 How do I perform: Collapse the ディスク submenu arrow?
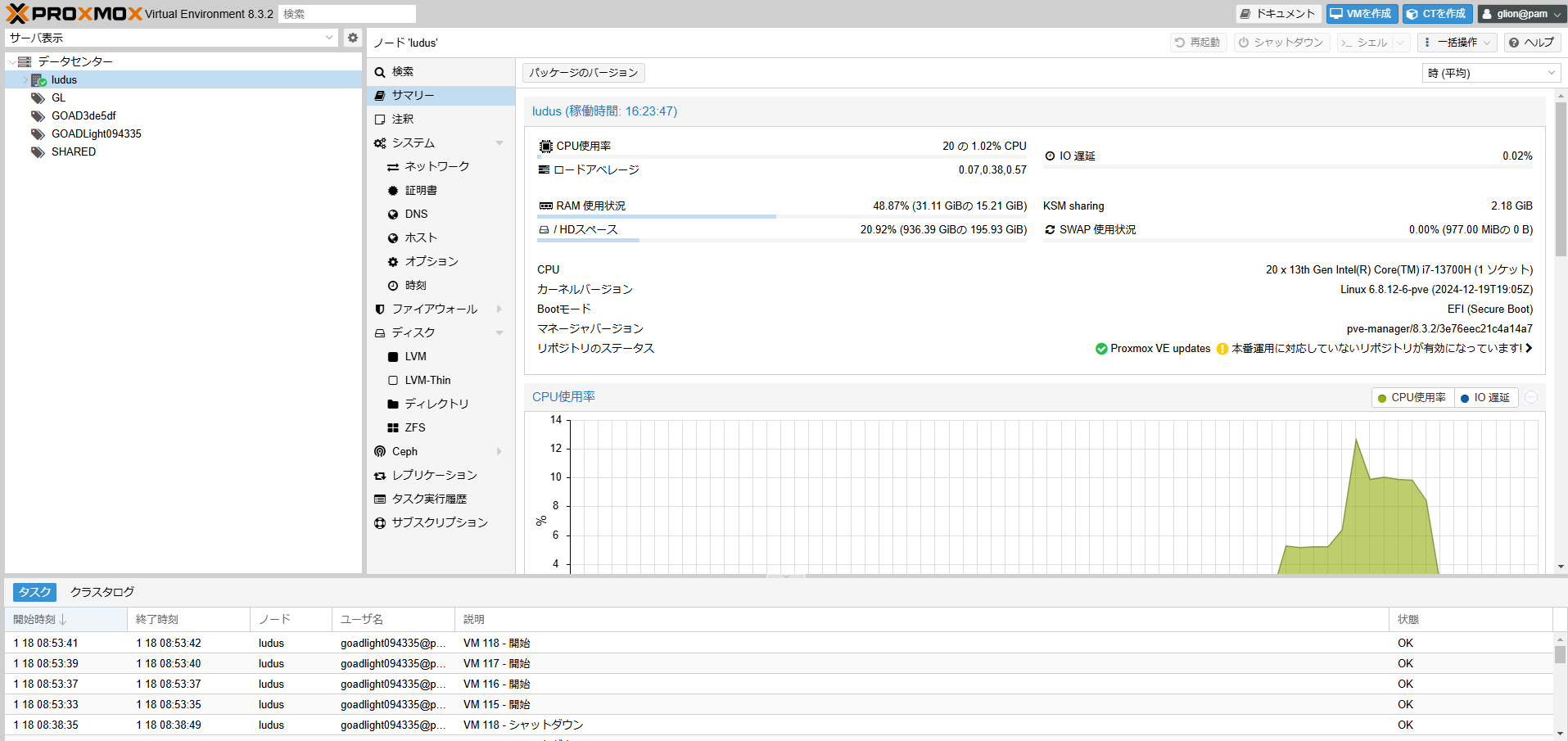click(x=499, y=333)
